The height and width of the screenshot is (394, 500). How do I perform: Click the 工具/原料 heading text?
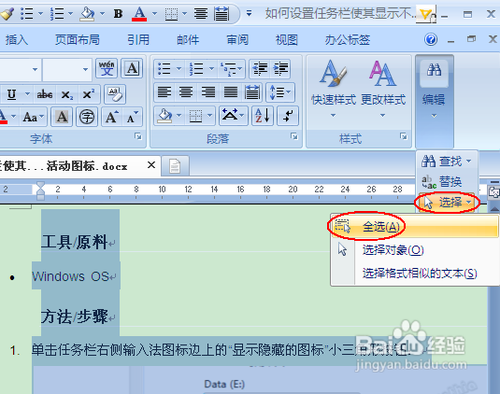(x=74, y=242)
